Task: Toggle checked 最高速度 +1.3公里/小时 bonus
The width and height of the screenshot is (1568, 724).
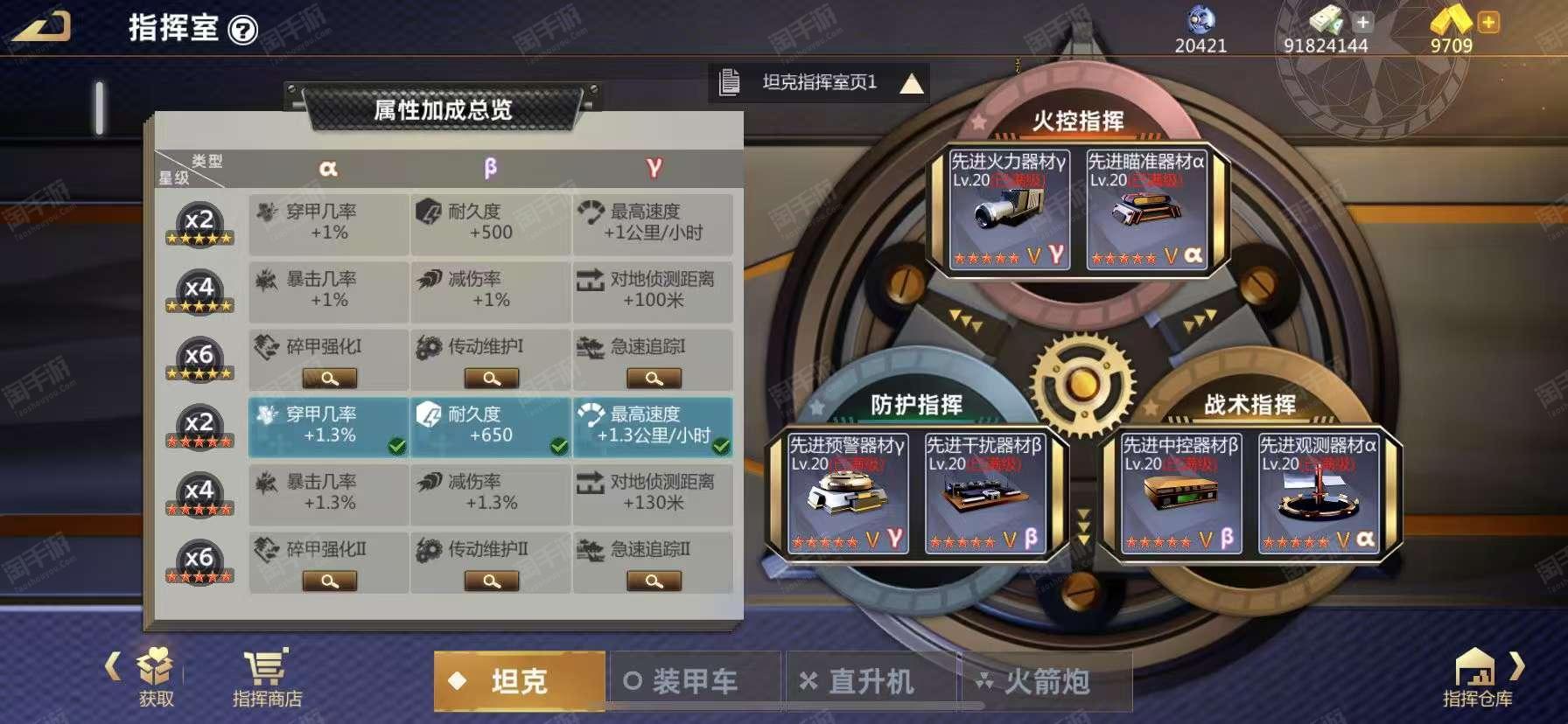Action: point(653,427)
